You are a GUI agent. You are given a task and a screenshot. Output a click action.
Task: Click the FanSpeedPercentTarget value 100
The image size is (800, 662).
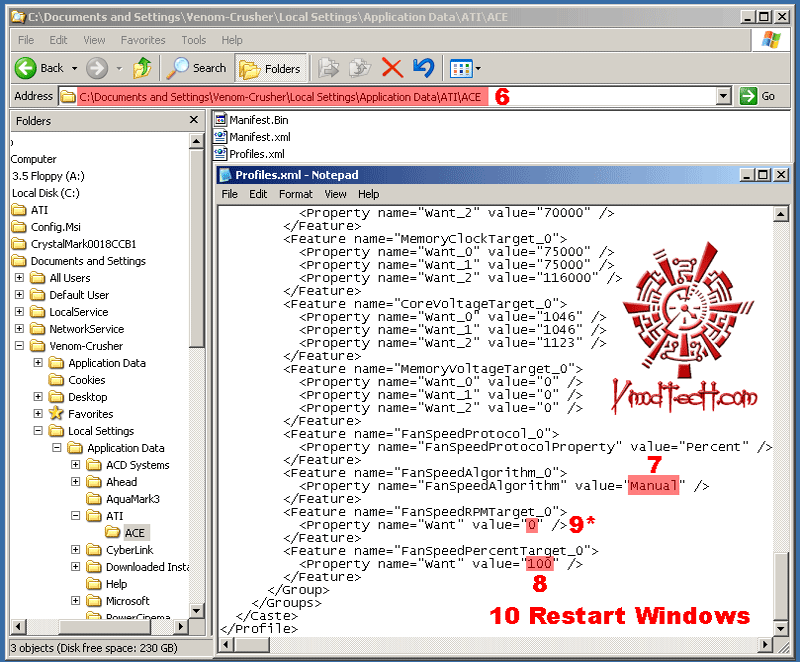pos(539,564)
